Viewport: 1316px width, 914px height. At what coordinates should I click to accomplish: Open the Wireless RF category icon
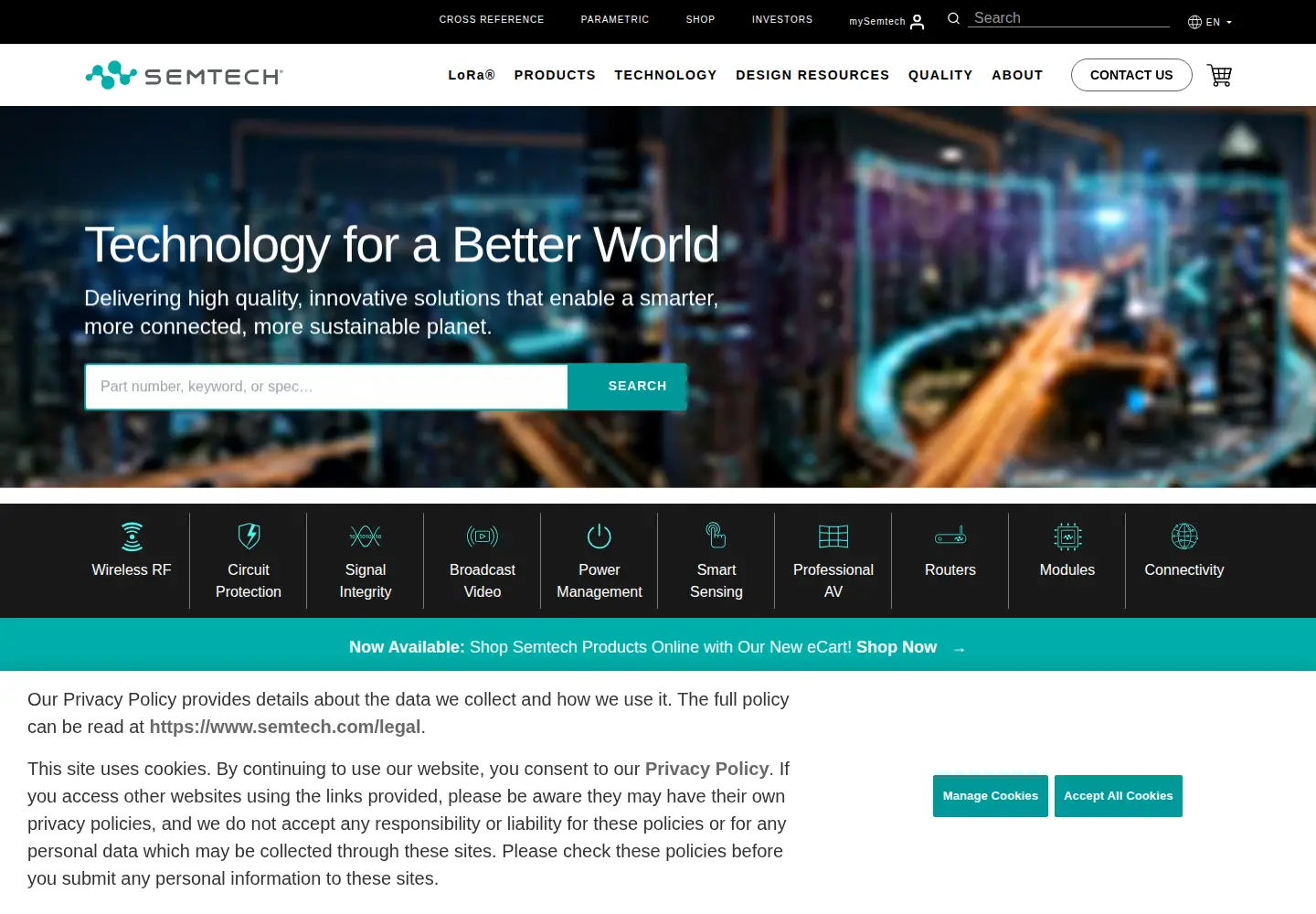pos(132,537)
